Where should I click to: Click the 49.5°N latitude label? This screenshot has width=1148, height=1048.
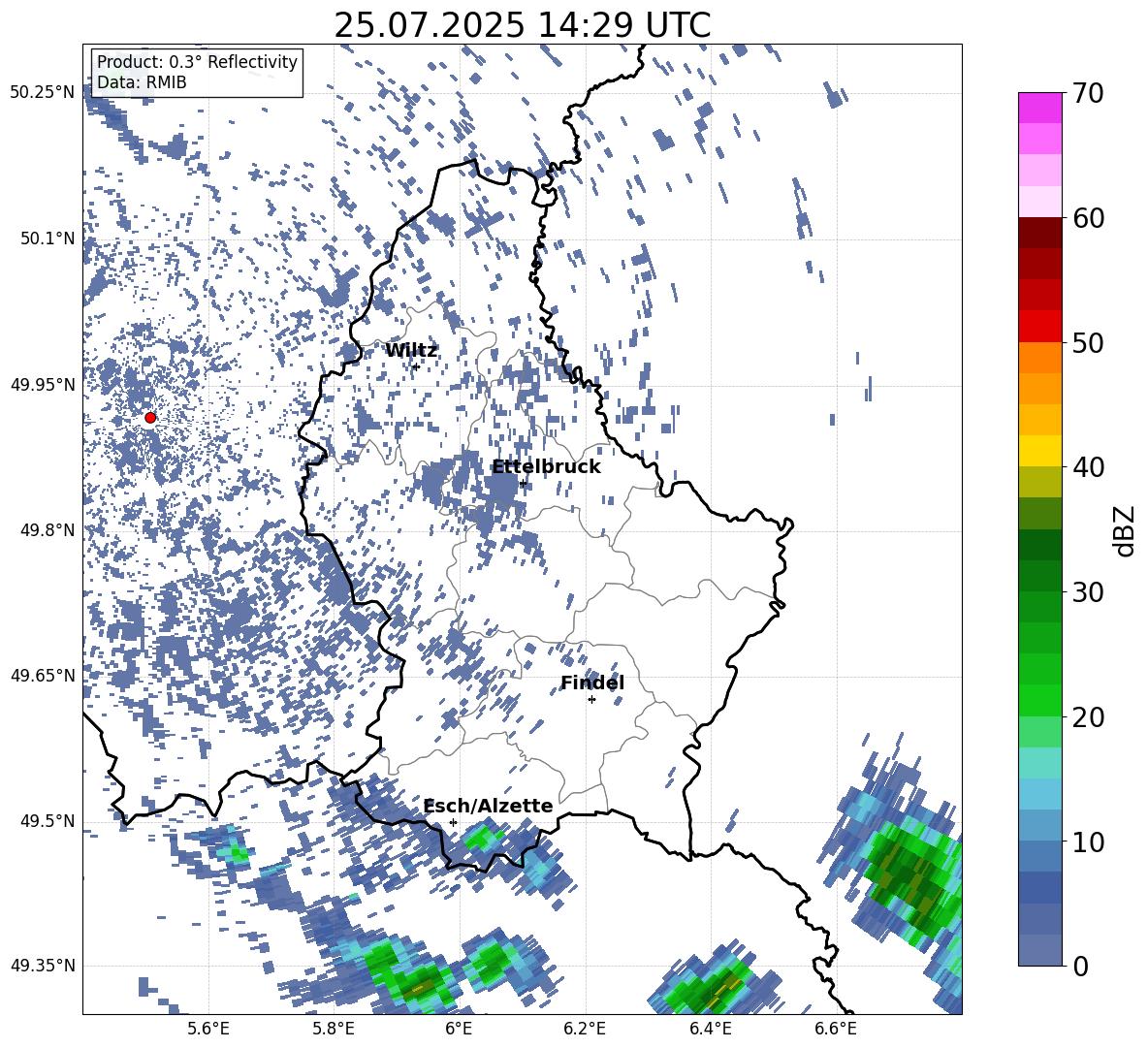tap(48, 821)
